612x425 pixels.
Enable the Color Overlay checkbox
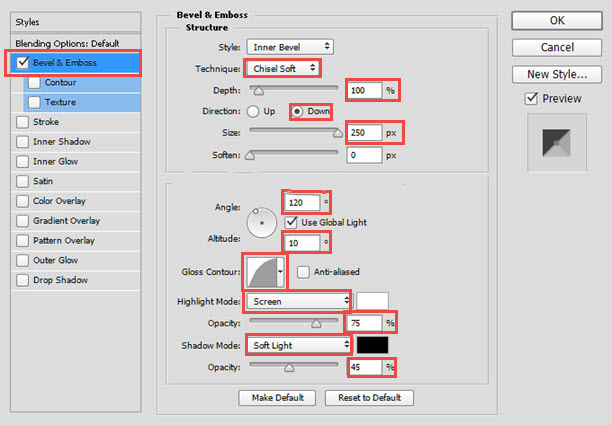pyautogui.click(x=23, y=201)
